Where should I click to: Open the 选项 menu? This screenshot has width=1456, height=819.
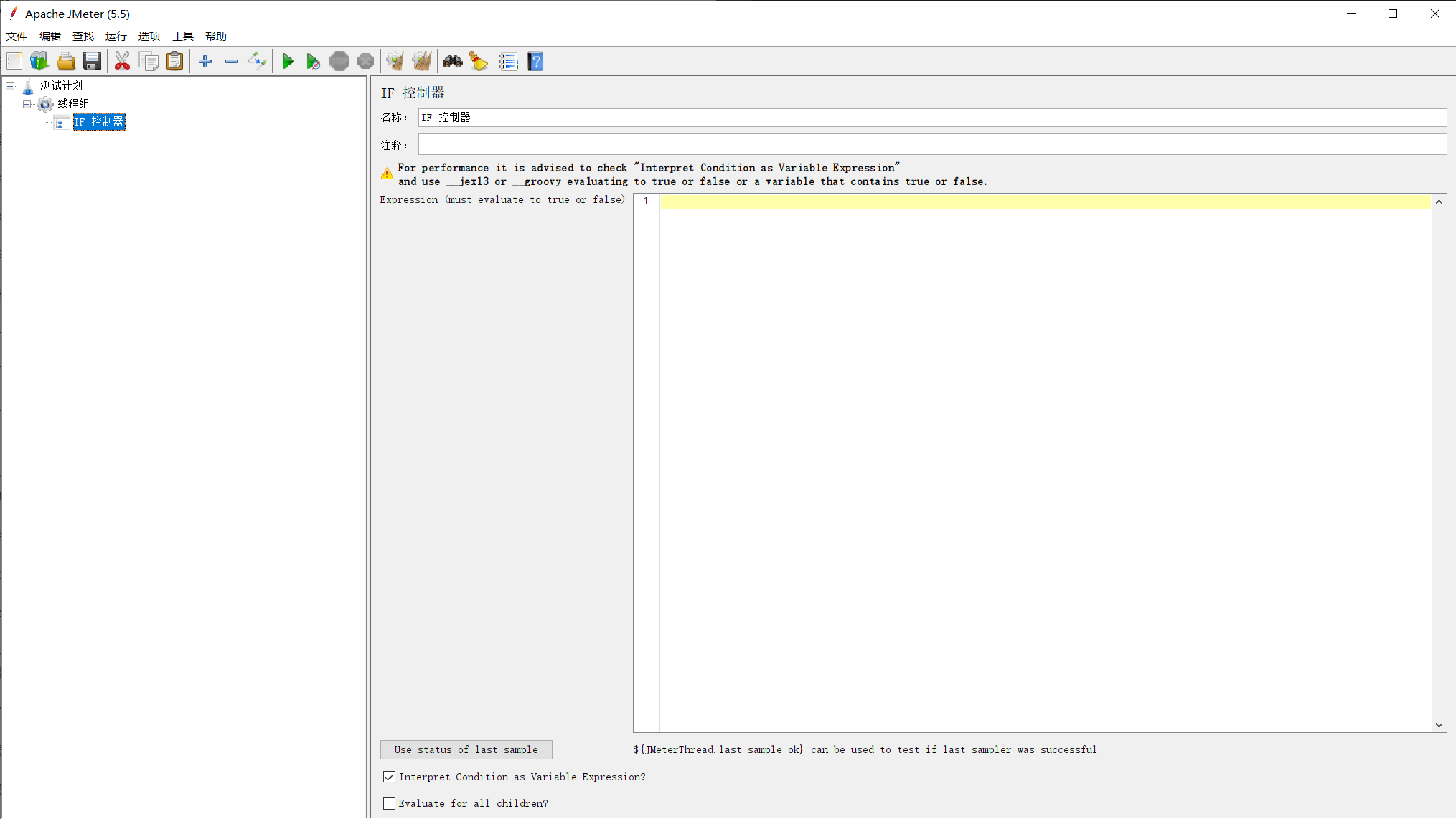(149, 36)
